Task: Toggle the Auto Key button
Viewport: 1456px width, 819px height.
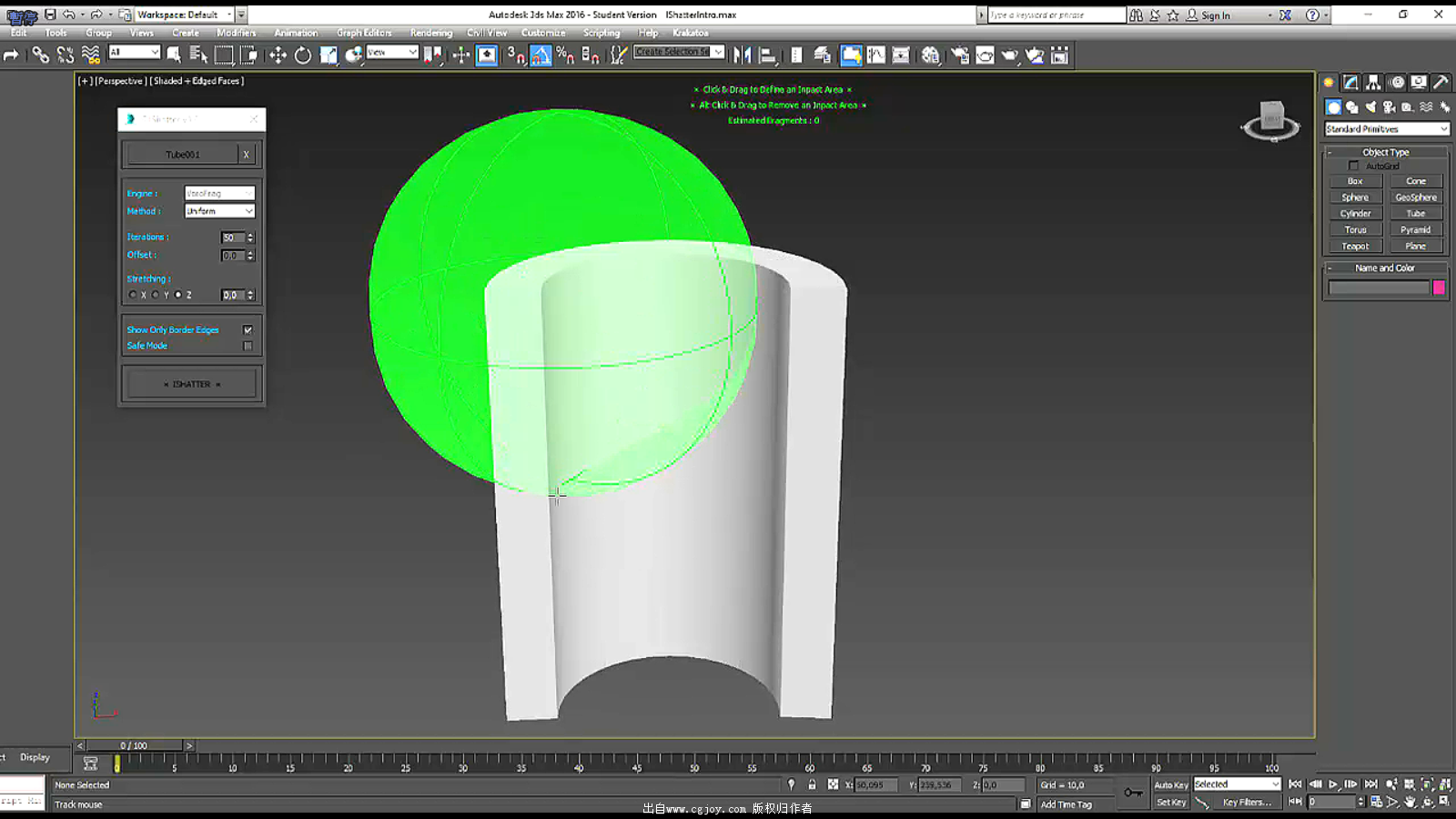Action: (x=1171, y=784)
